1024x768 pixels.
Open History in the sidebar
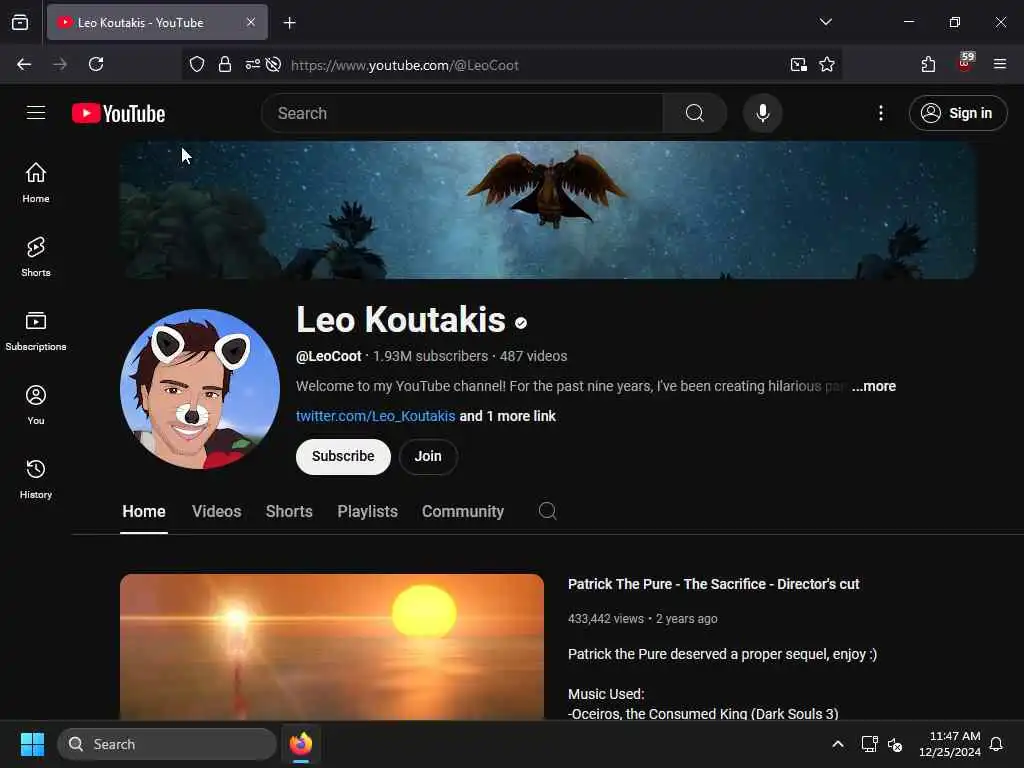click(36, 479)
